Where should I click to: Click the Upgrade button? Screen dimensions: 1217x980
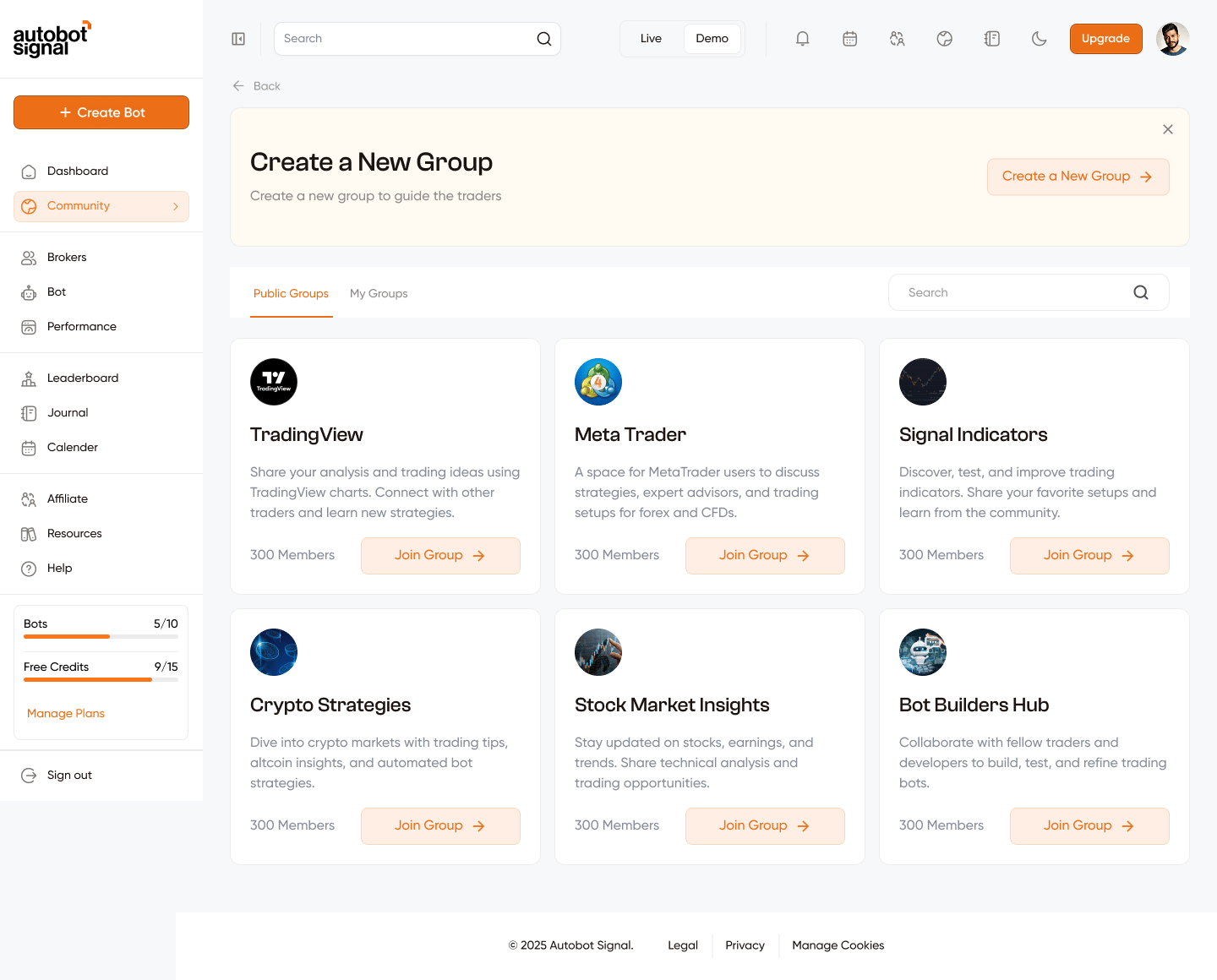click(1105, 39)
